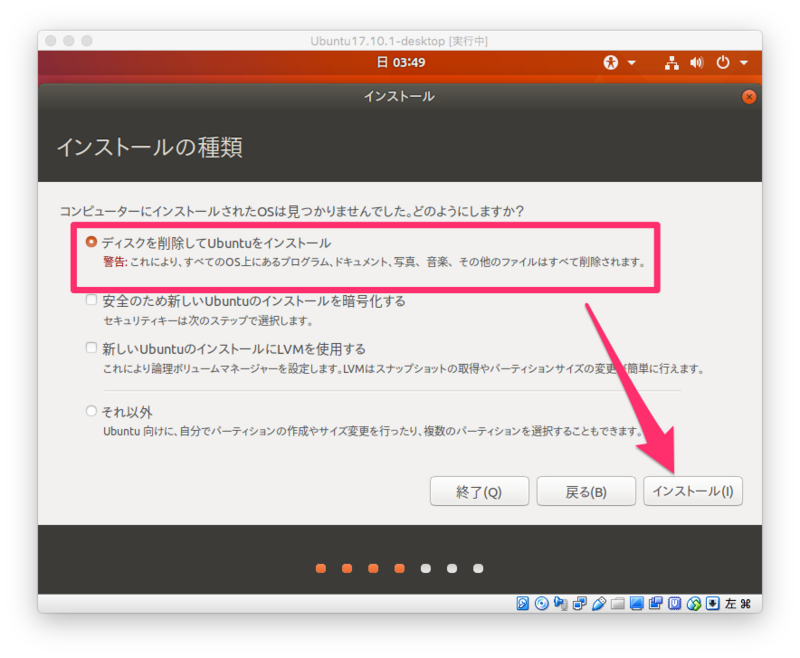Viewport: 800px width, 658px height.
Task: Select ディスクを削除してUbuntuをインストール radio button
Action: point(91,242)
